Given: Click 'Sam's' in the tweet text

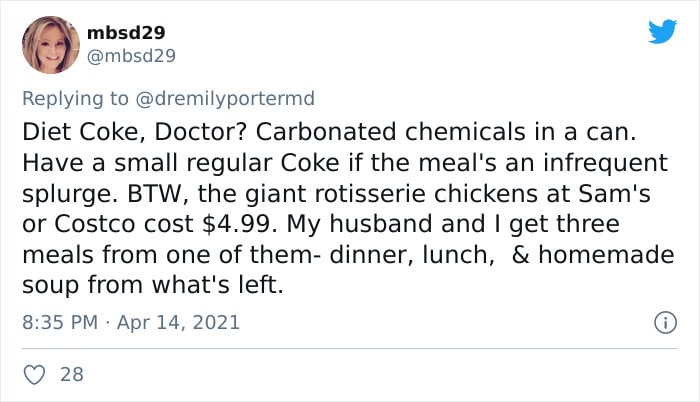Looking at the screenshot, I should pos(614,193).
